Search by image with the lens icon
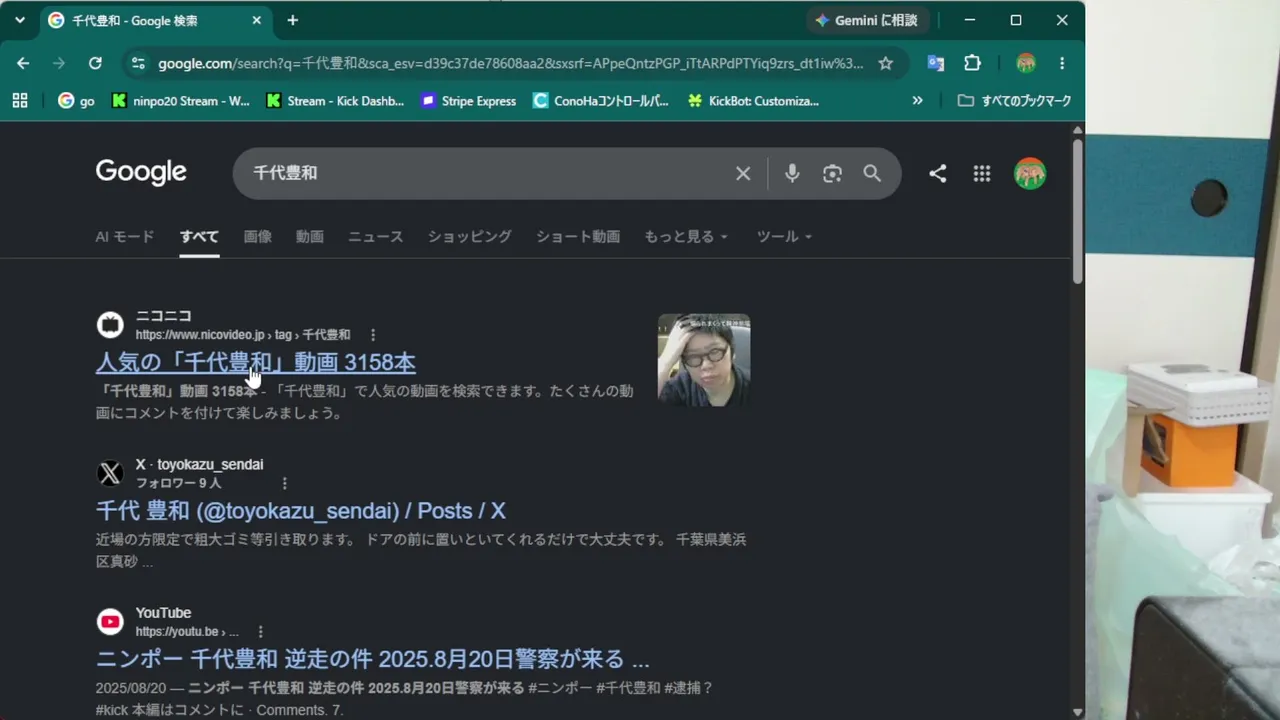Screen dimensions: 1280x720 click(x=832, y=173)
